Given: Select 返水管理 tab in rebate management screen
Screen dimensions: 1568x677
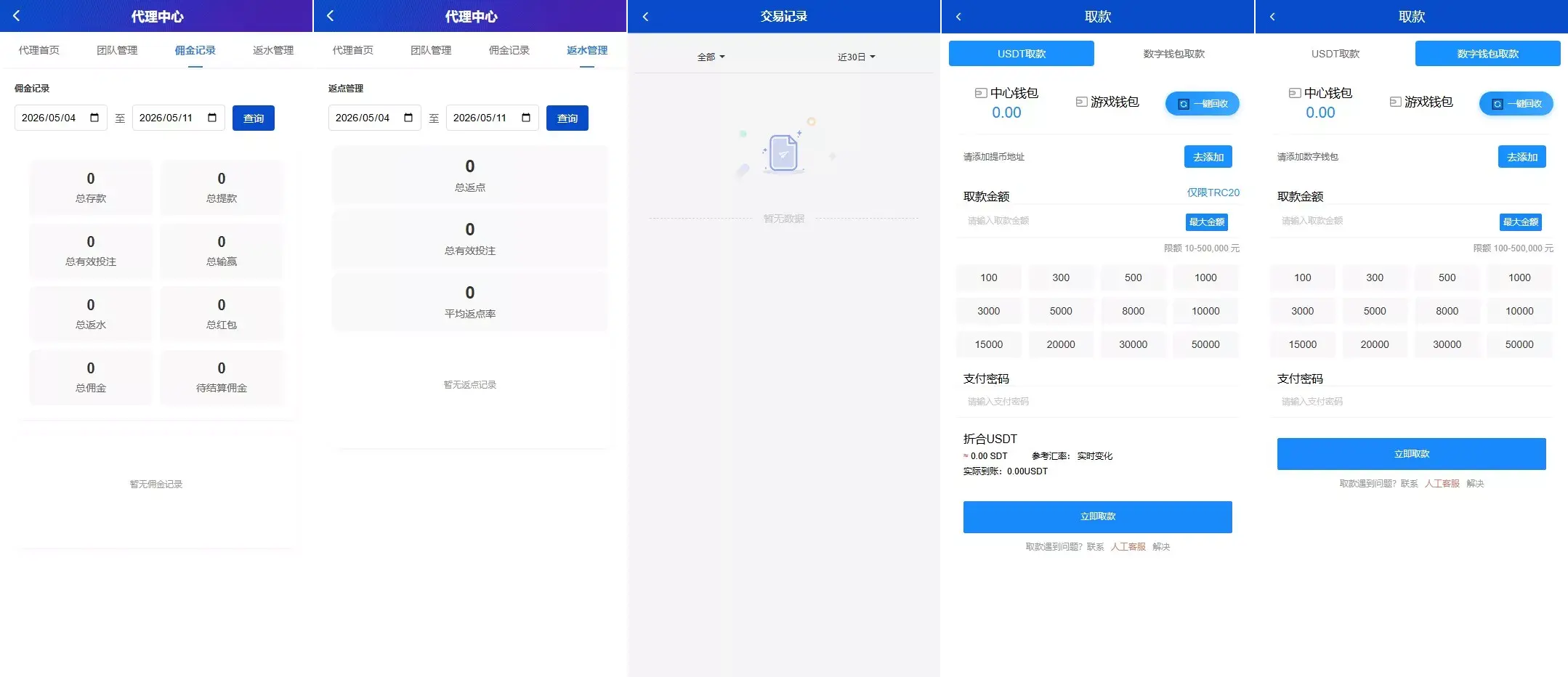Looking at the screenshot, I should pyautogui.click(x=587, y=50).
